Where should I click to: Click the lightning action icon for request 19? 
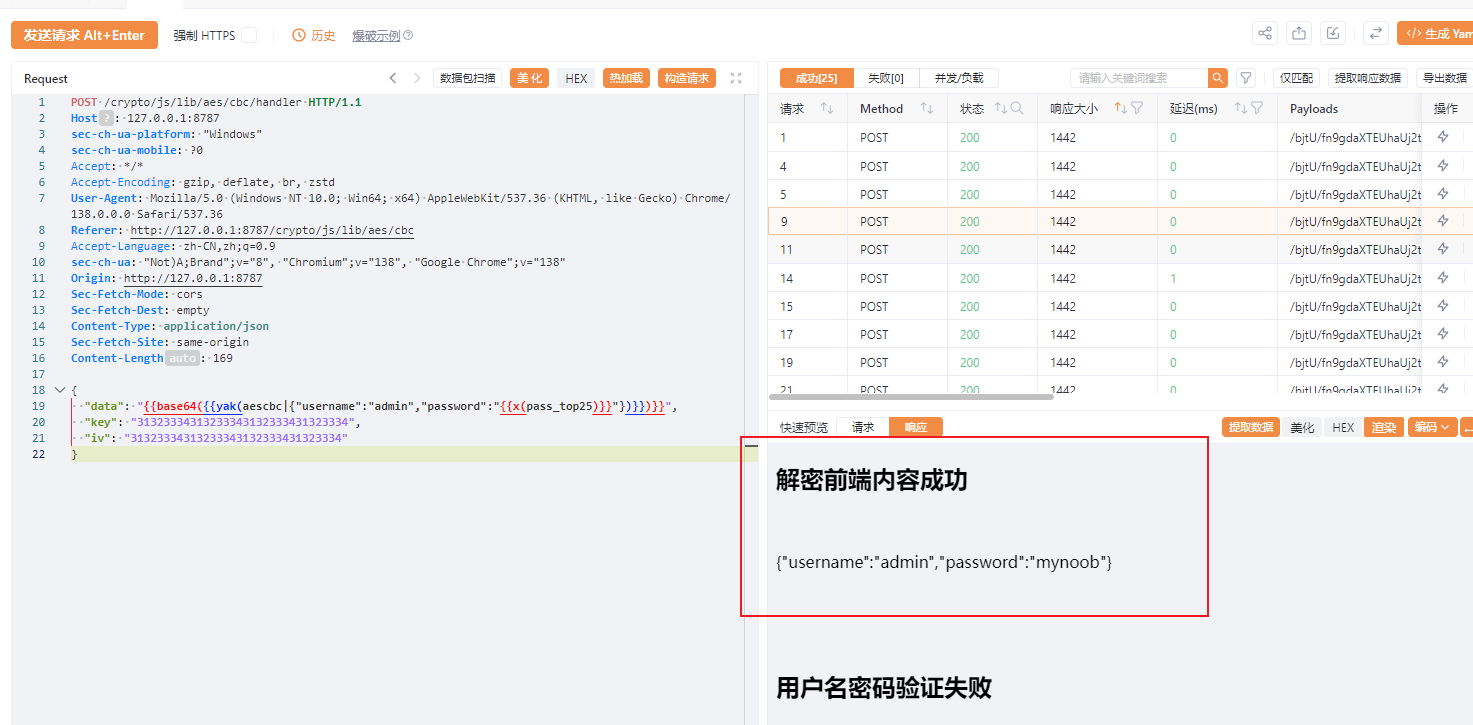tap(1443, 362)
